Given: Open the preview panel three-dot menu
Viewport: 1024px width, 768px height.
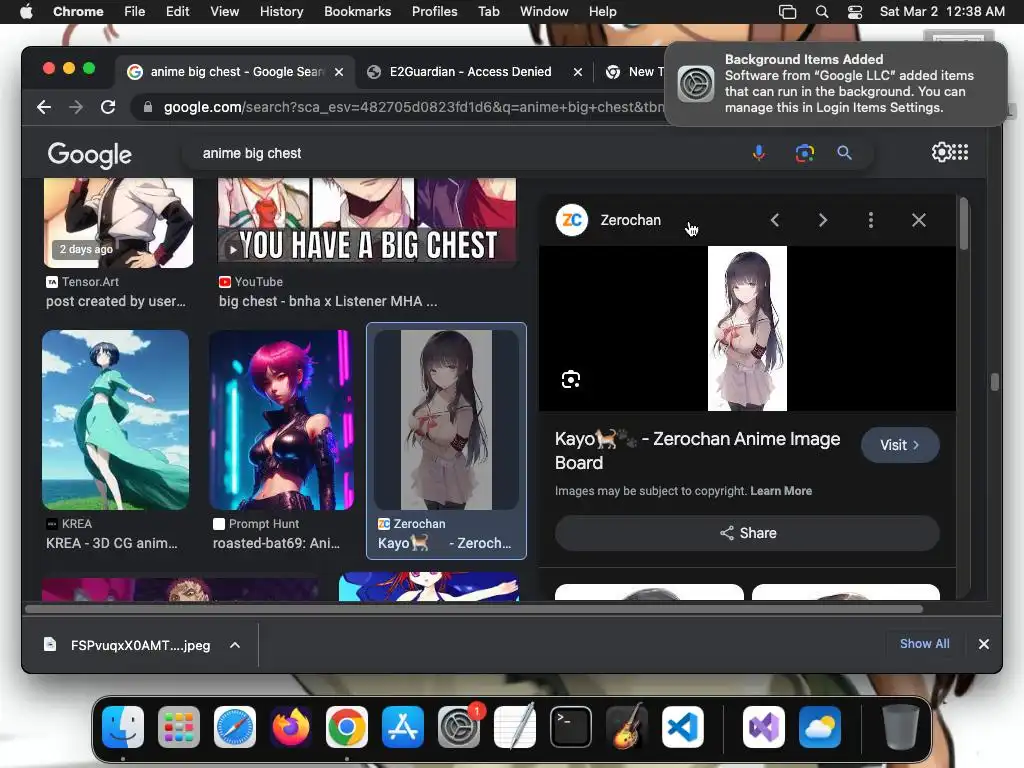Looking at the screenshot, I should coord(871,220).
